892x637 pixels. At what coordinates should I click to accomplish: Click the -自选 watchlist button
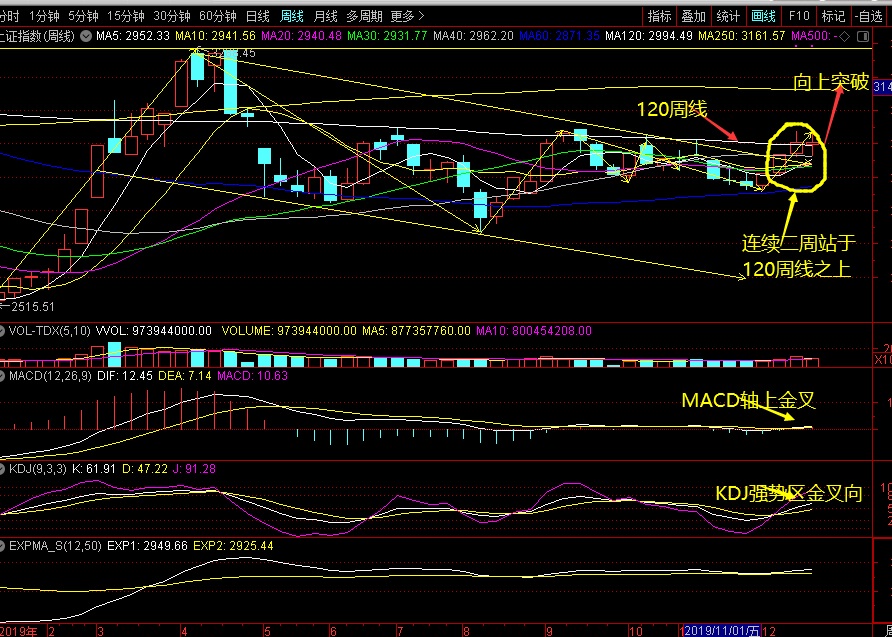[869, 16]
